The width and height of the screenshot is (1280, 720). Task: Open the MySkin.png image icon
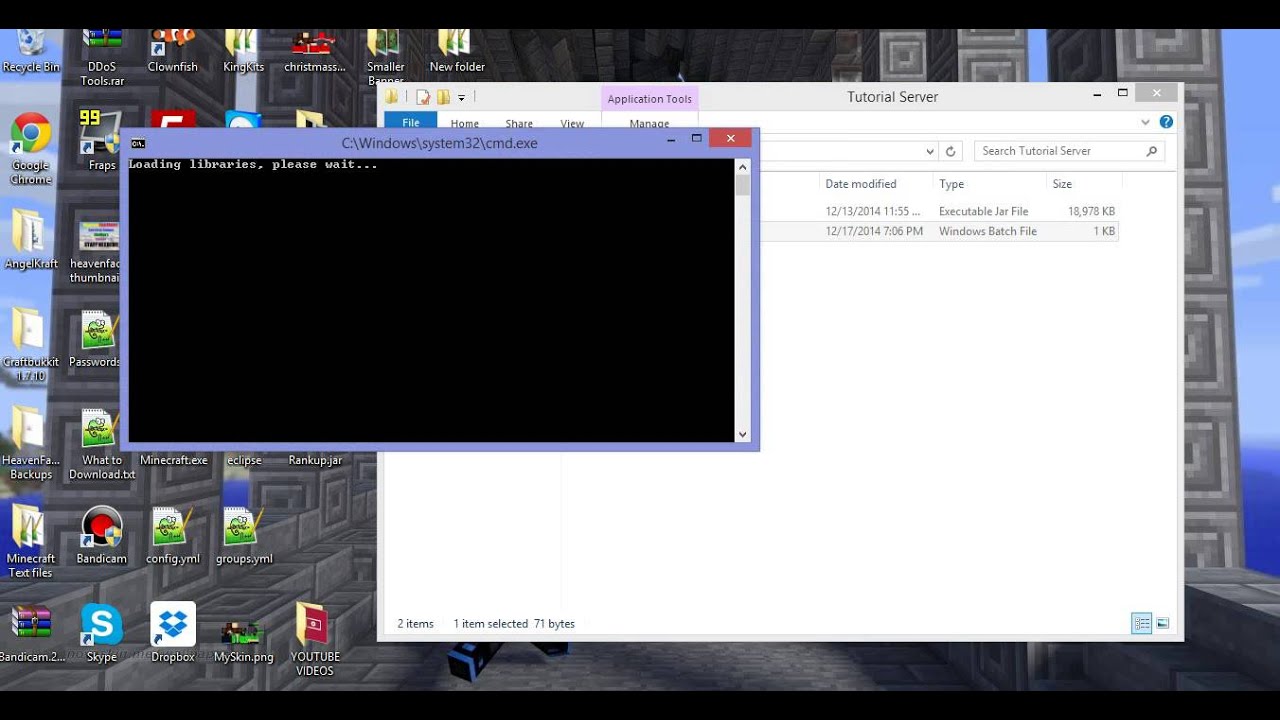244,641
